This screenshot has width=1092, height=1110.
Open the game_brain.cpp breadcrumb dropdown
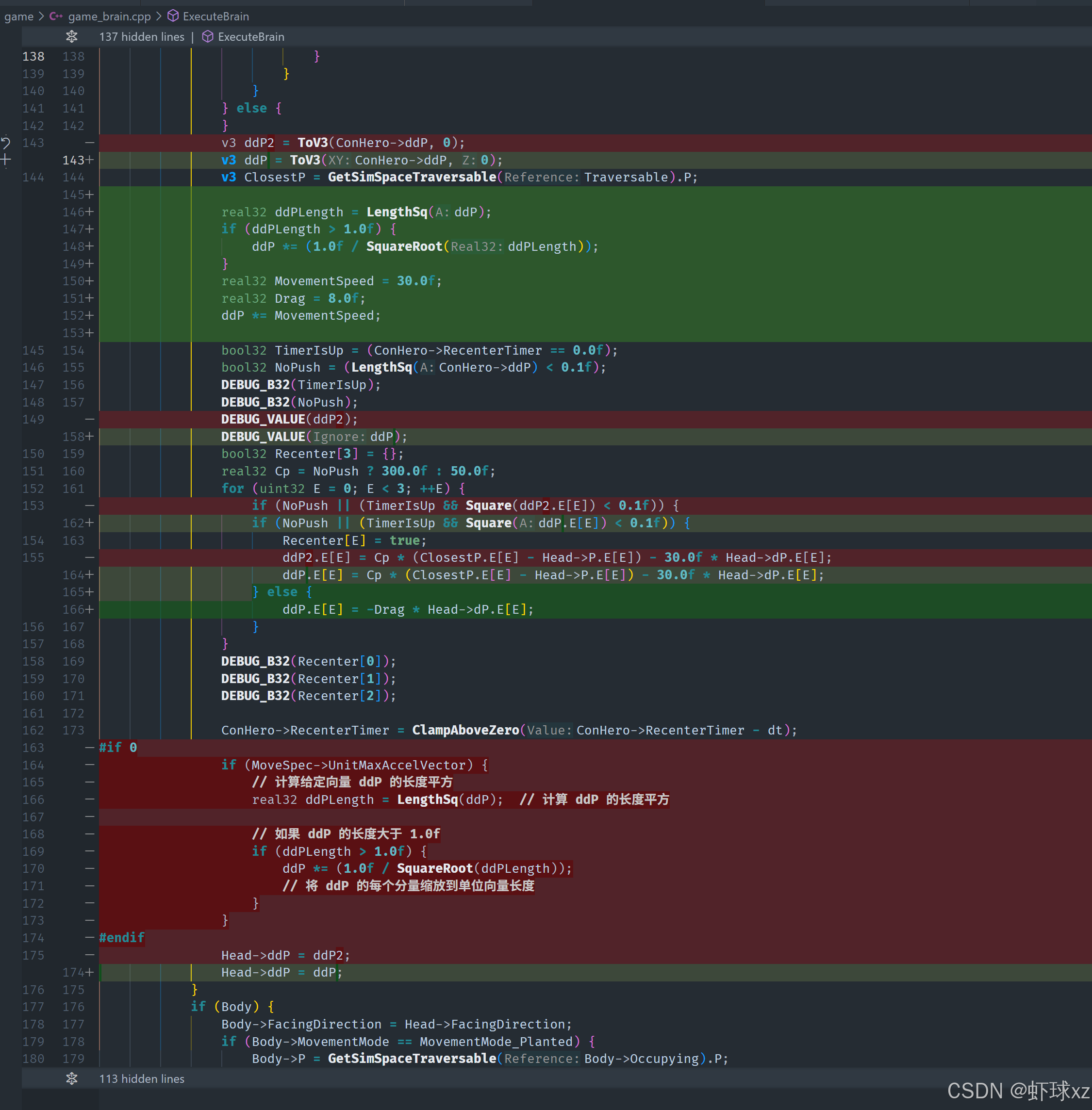[109, 16]
